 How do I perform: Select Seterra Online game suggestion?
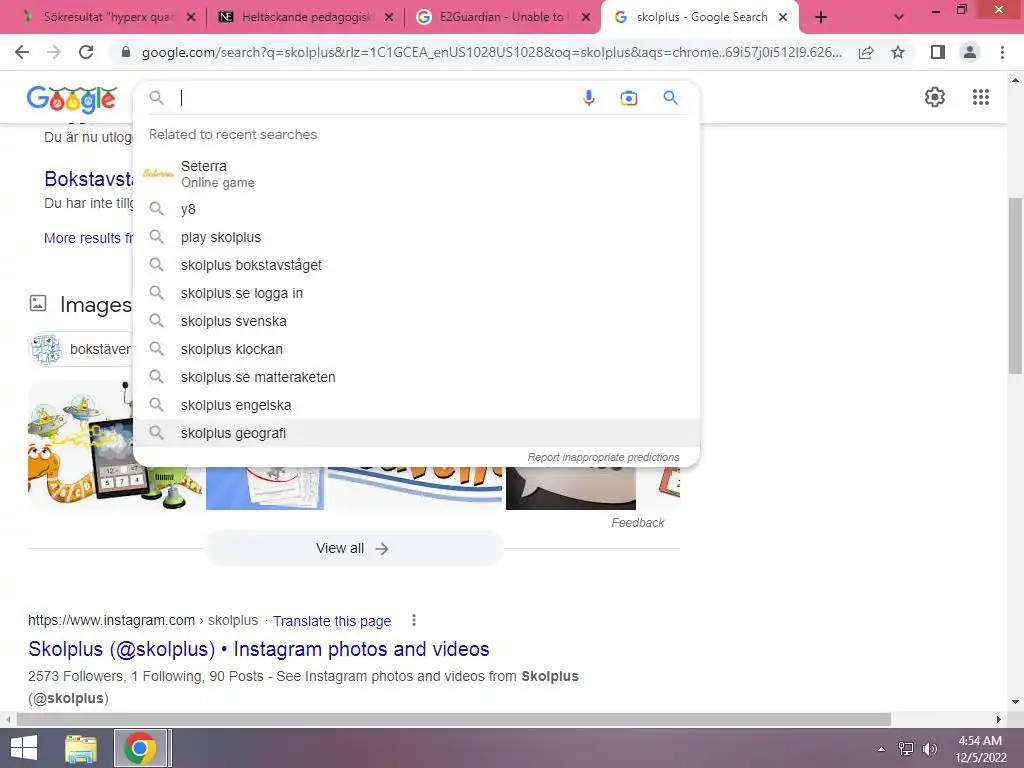[x=417, y=174]
